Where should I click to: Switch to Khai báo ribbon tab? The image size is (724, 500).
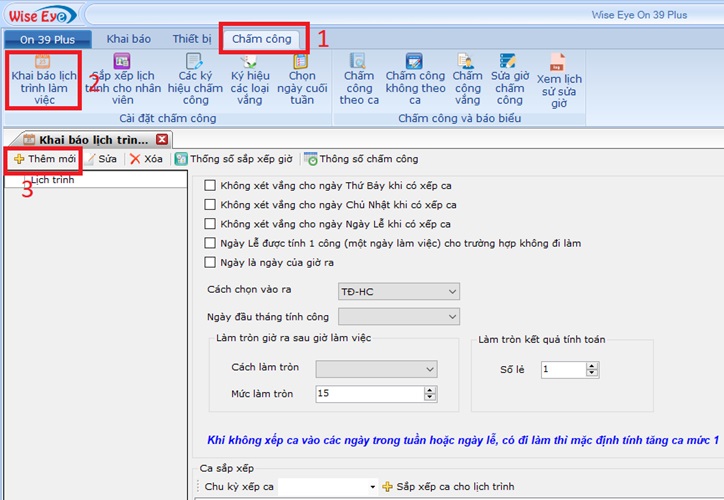128,39
